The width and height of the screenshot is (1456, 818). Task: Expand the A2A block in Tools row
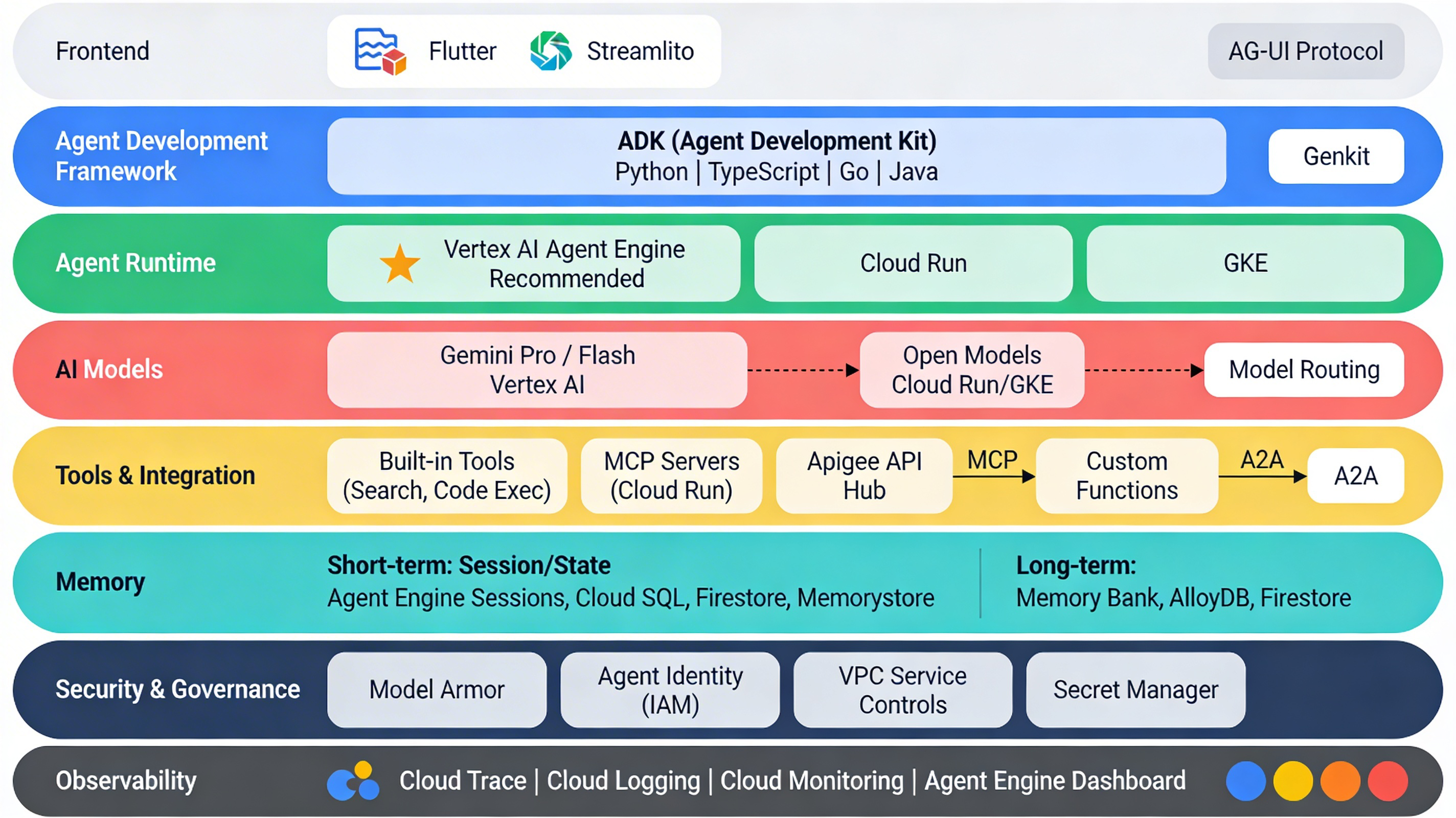pyautogui.click(x=1354, y=475)
